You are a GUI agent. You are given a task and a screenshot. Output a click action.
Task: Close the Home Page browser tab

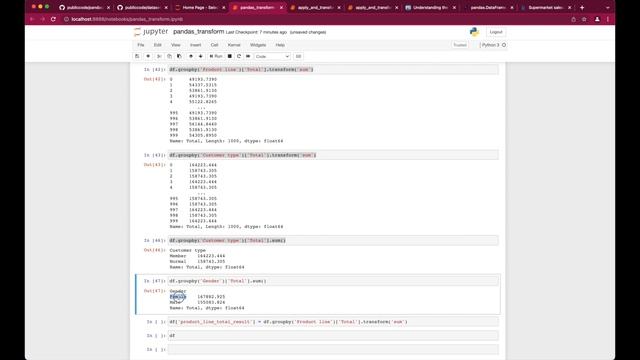224,7
